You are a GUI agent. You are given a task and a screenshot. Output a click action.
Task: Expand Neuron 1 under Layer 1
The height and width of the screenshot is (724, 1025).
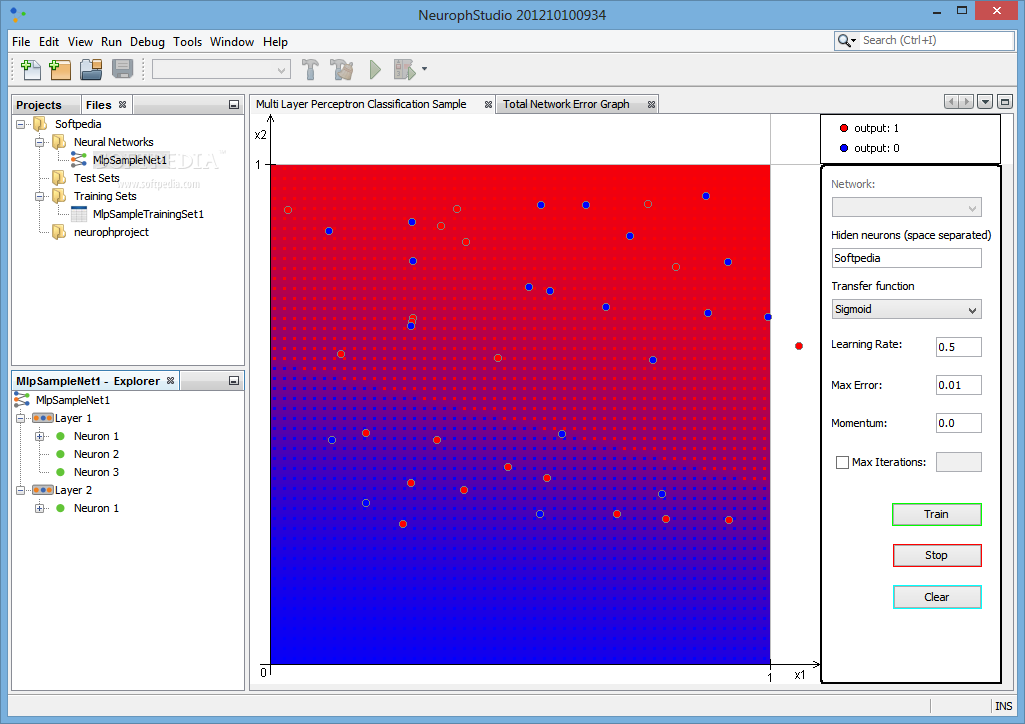tap(40, 436)
